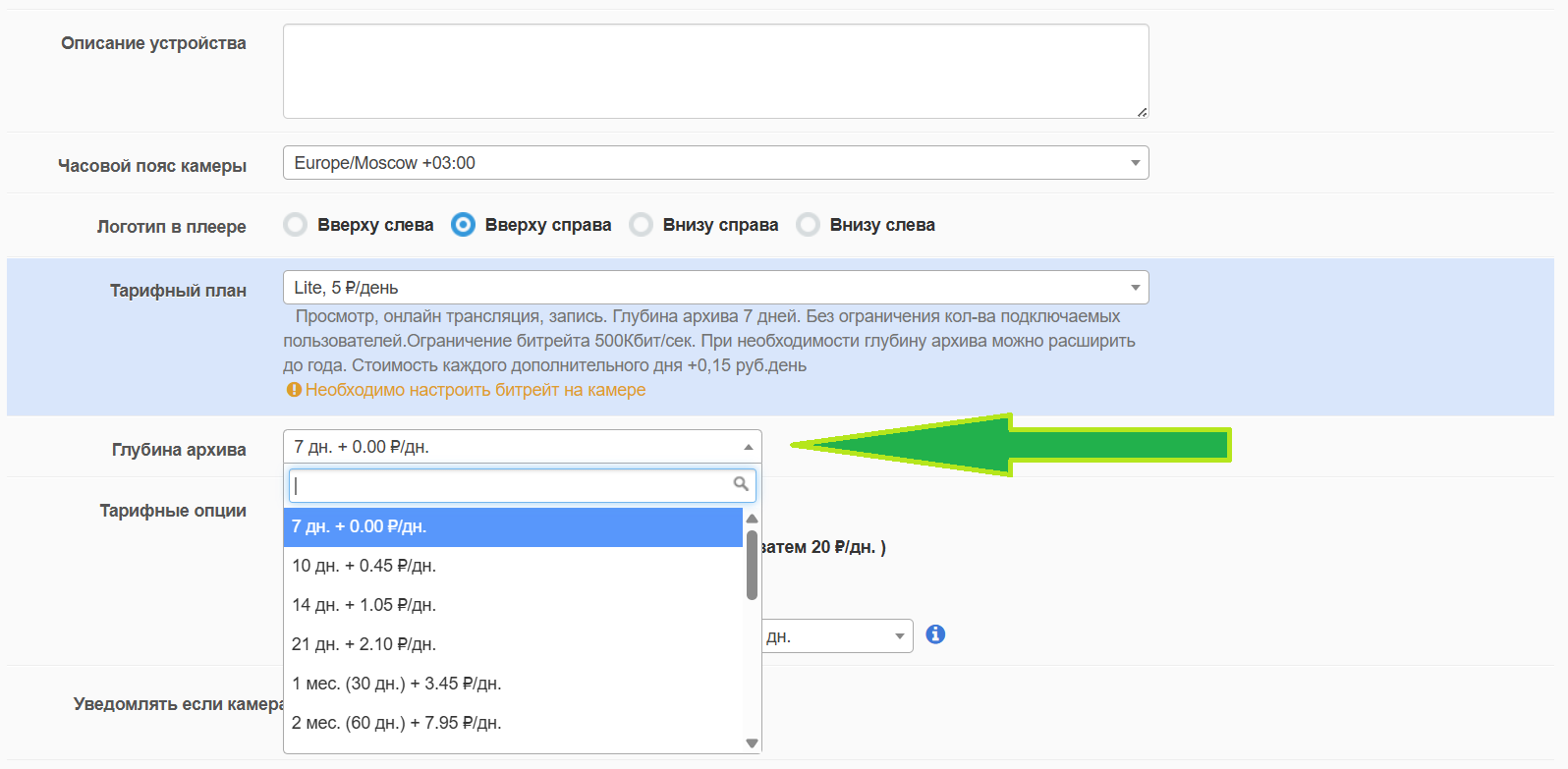The image size is (1568, 769).
Task: Select '10 дн. + 0.45 ₽/дн.' option
Action: point(513,567)
